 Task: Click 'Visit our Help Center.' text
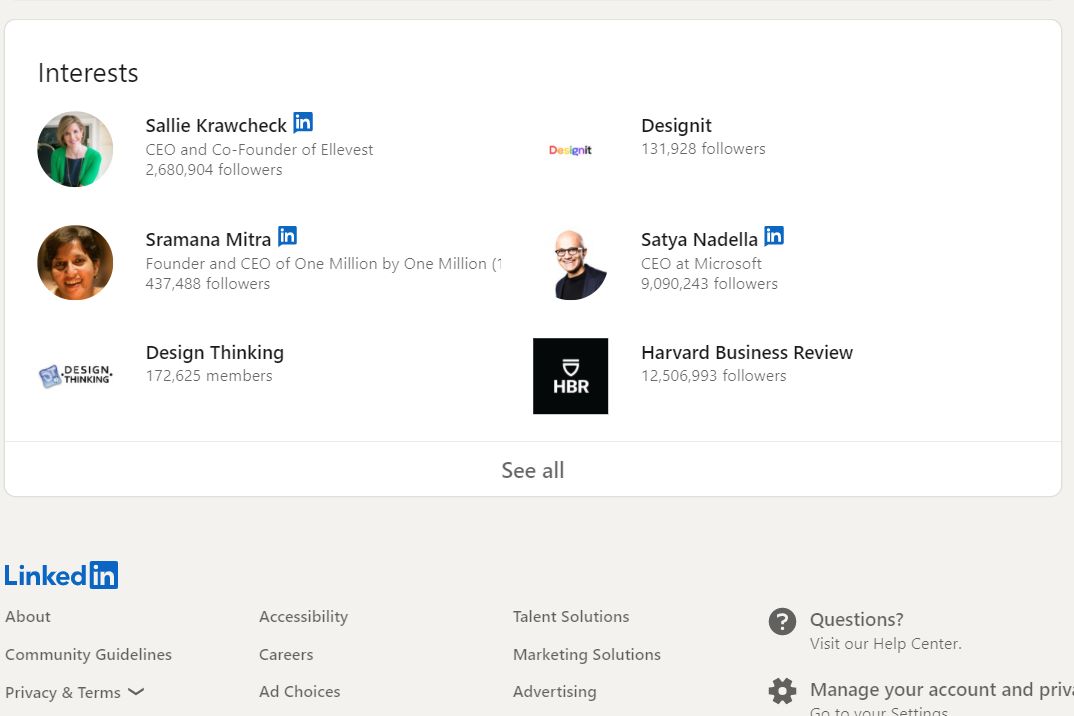(886, 643)
